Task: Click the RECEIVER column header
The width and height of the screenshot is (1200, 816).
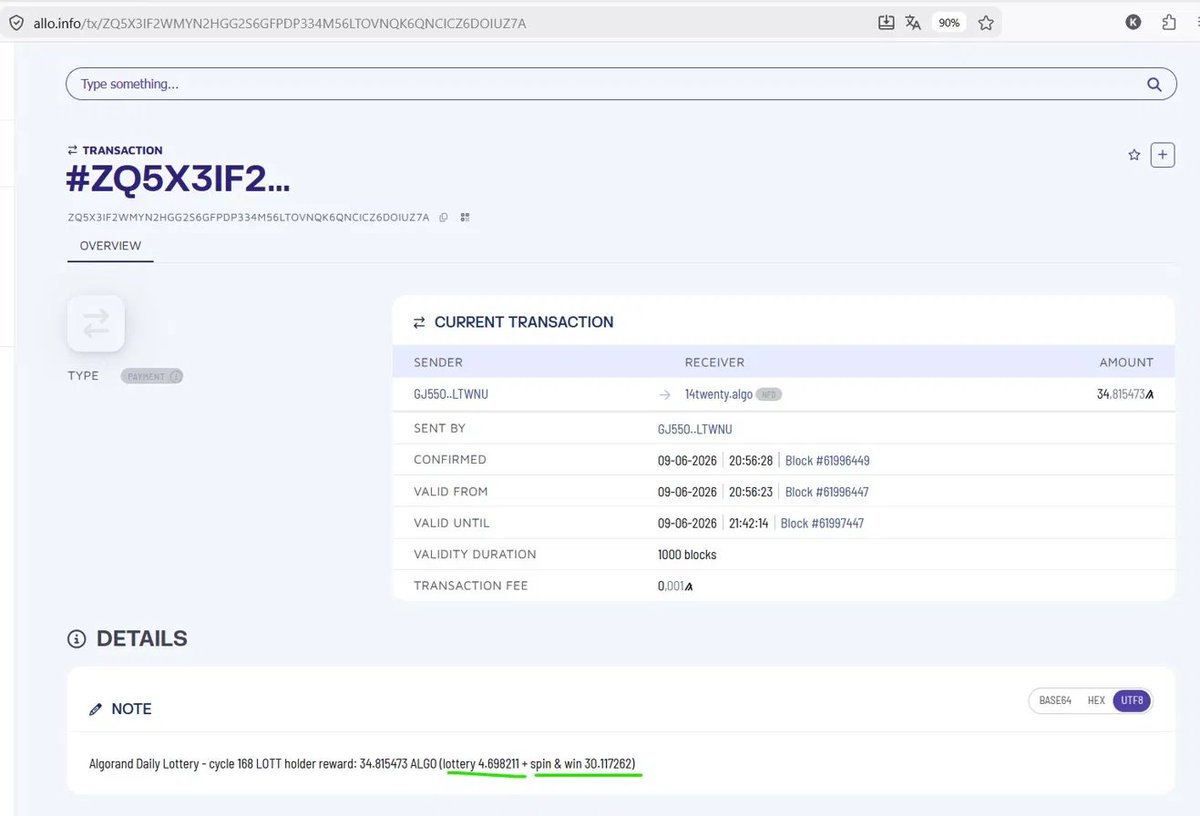Action: [x=714, y=362]
